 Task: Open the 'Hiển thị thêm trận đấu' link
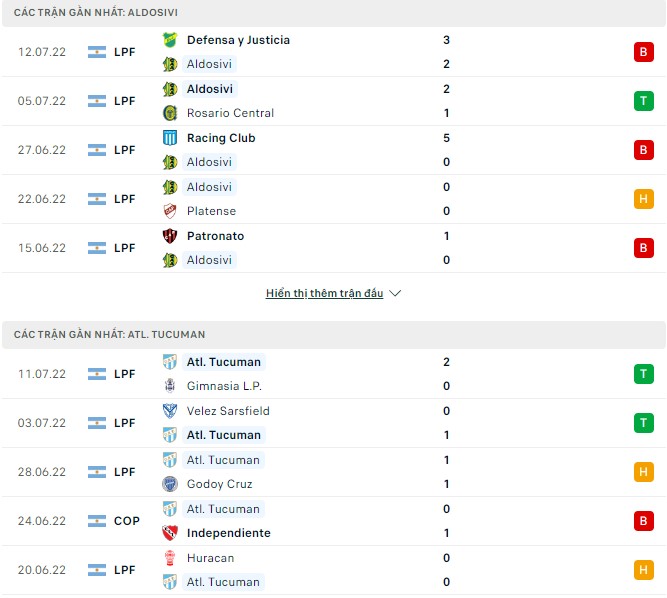click(324, 294)
